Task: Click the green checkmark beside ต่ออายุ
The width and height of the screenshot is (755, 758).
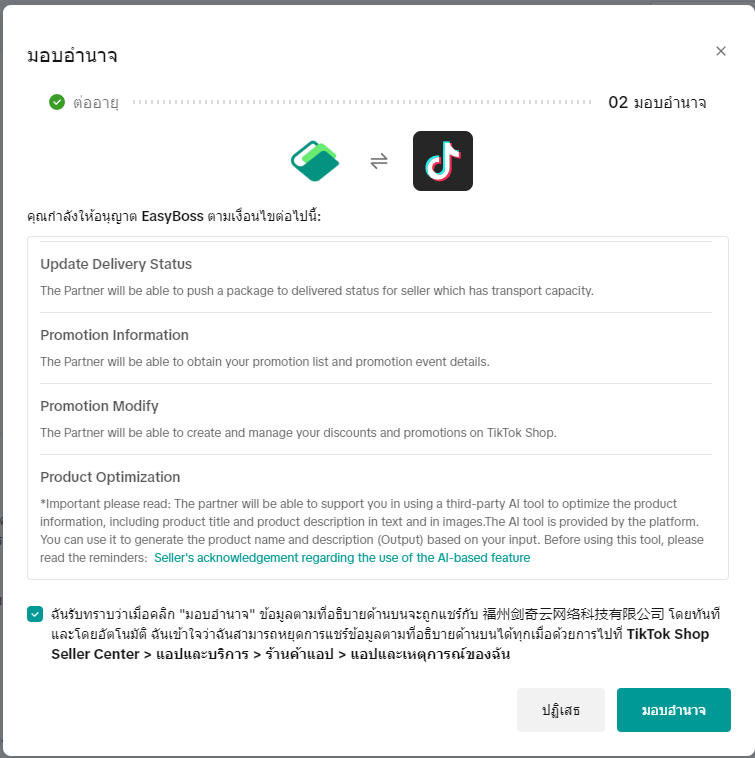Action: pyautogui.click(x=57, y=102)
